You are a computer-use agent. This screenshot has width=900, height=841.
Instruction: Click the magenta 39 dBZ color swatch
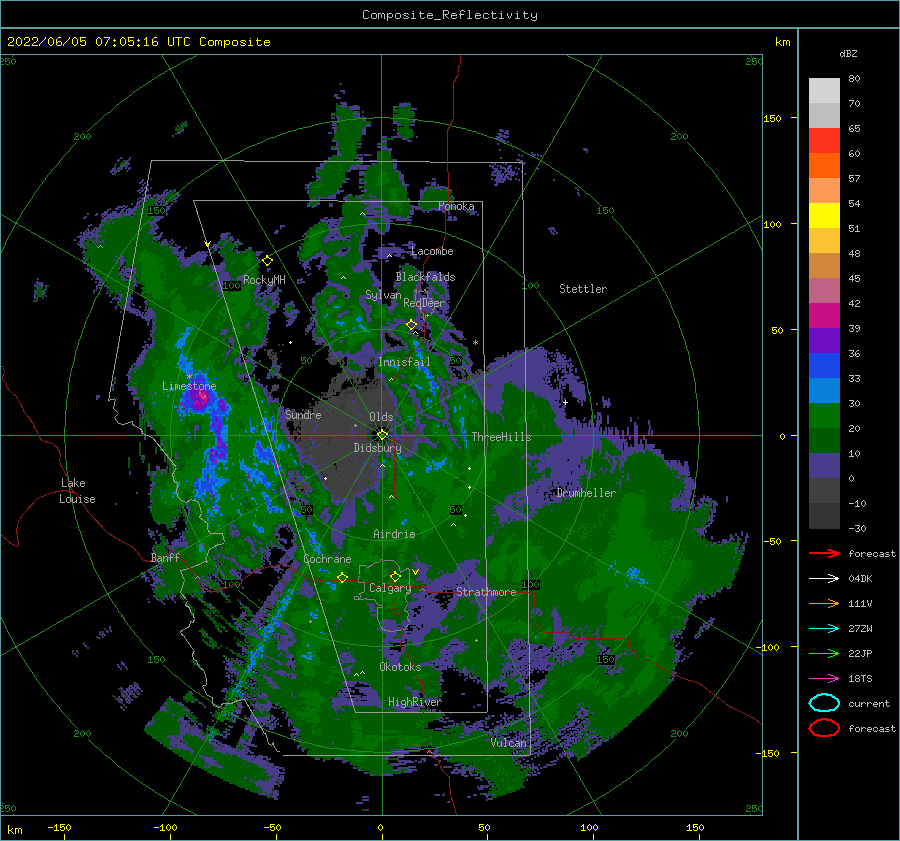click(824, 315)
